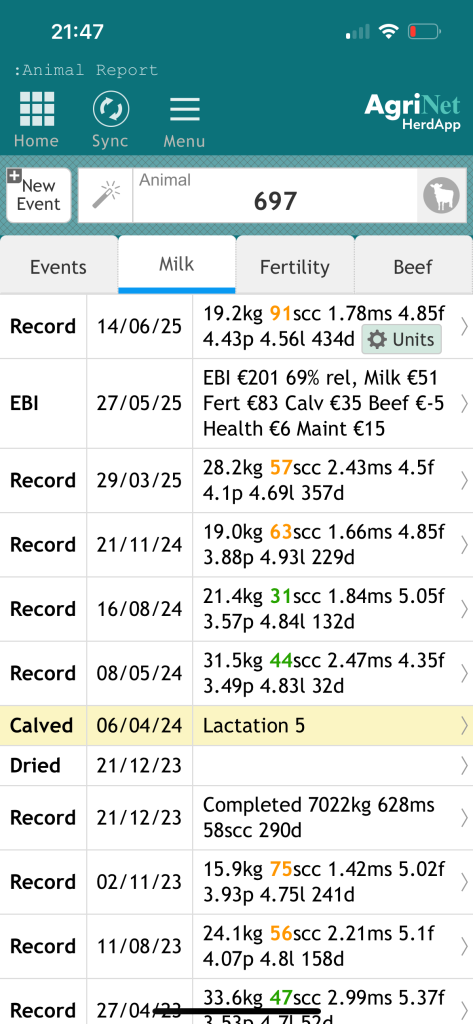Tap the grey cow silhouette icon
Screen dimensions: 473x1024
pos(442,196)
